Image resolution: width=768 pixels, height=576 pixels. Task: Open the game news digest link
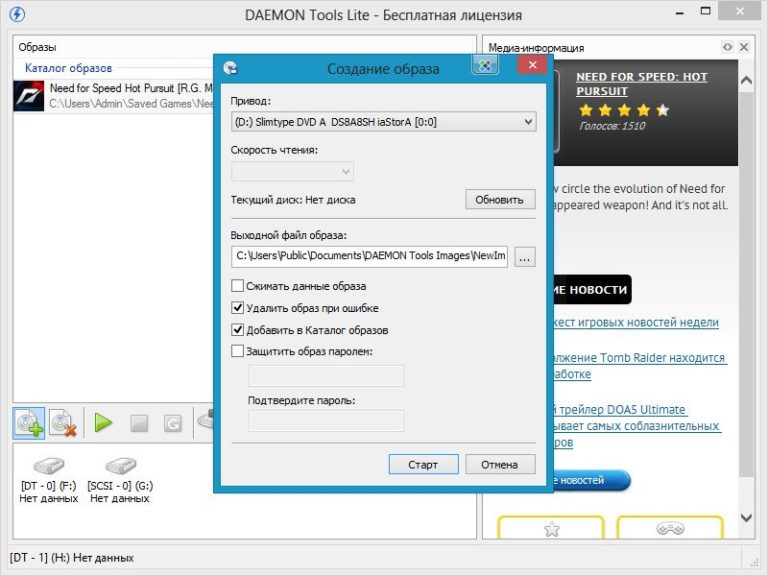click(x=636, y=322)
